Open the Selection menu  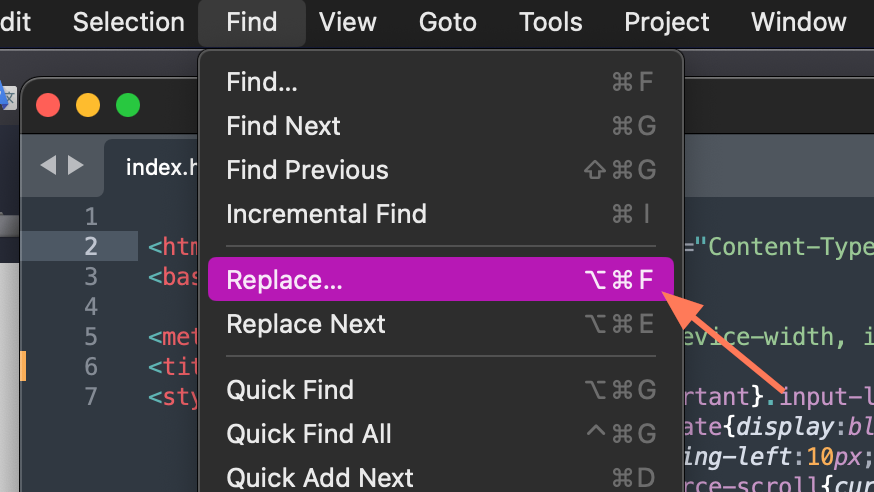click(129, 23)
